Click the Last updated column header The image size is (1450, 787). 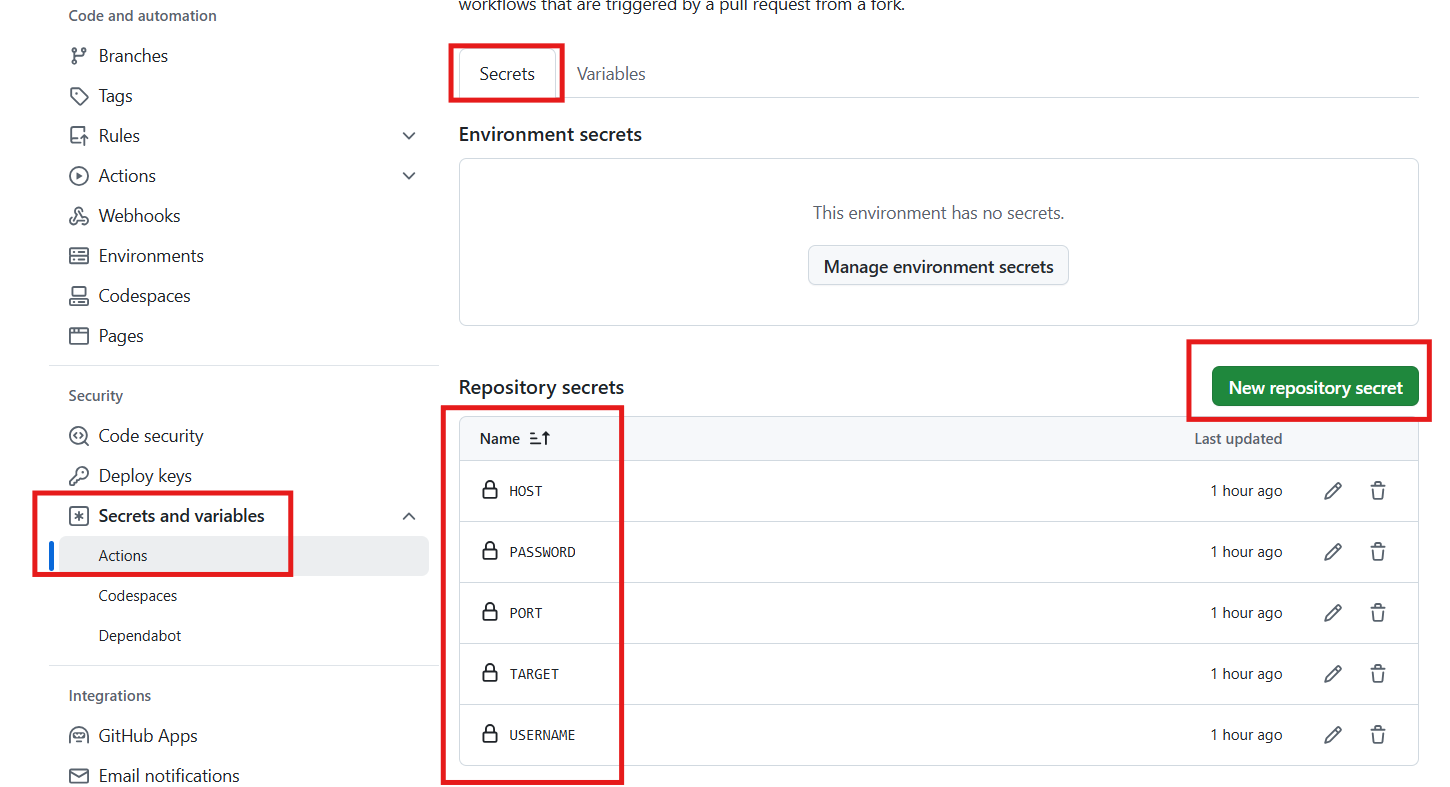pos(1238,439)
